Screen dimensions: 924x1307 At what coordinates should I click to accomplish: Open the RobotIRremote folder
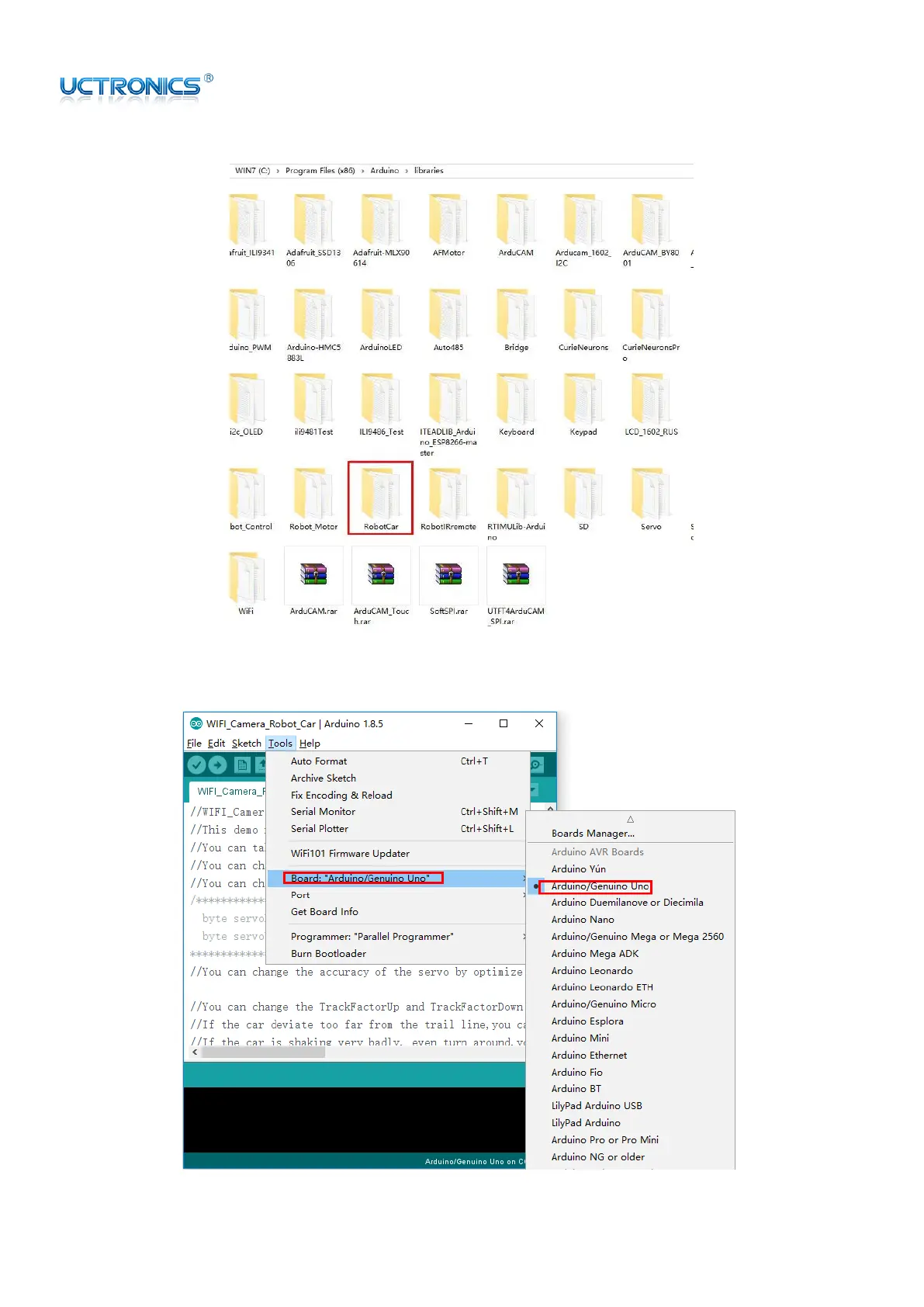click(448, 498)
